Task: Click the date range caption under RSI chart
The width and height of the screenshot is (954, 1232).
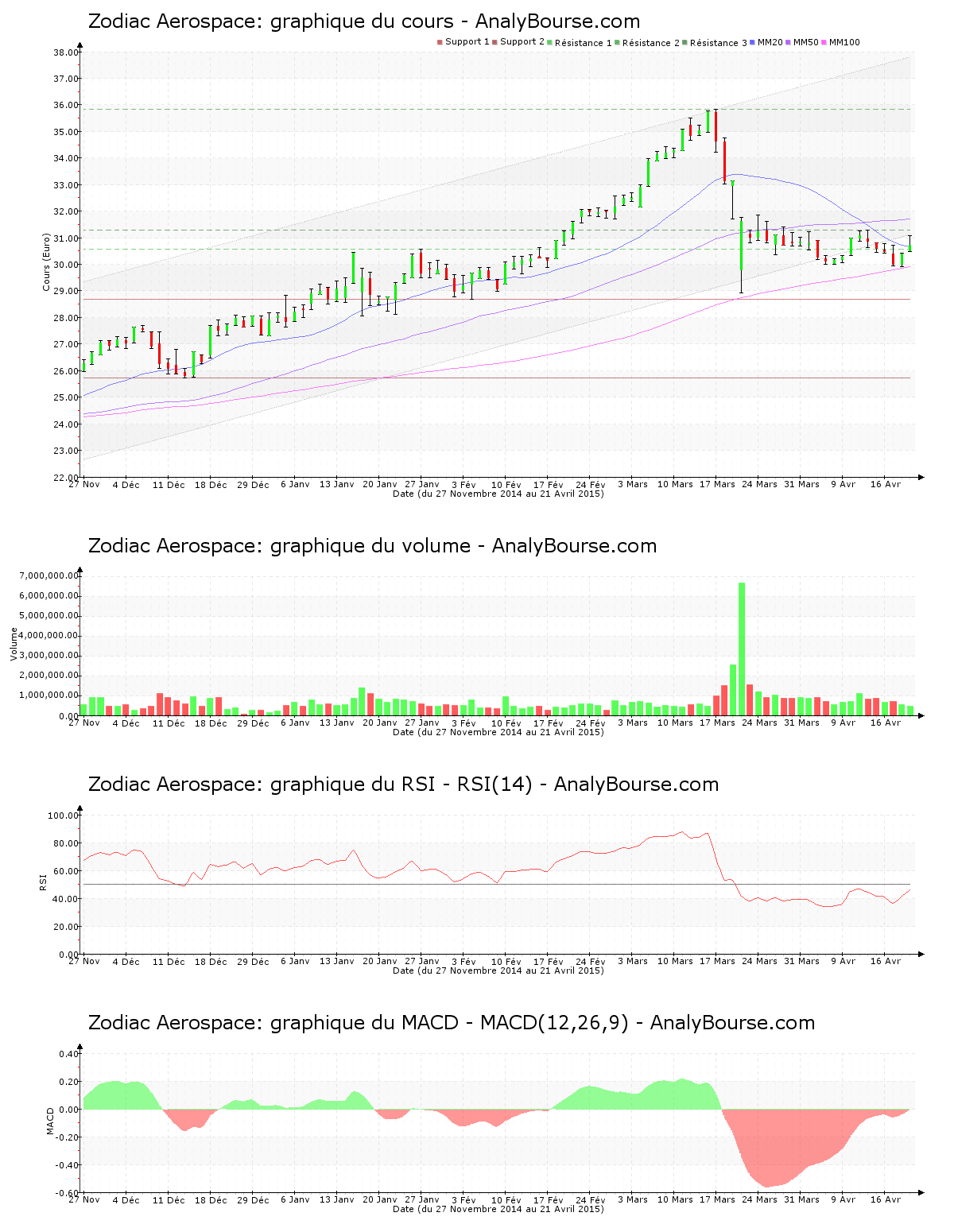Action: tap(498, 970)
